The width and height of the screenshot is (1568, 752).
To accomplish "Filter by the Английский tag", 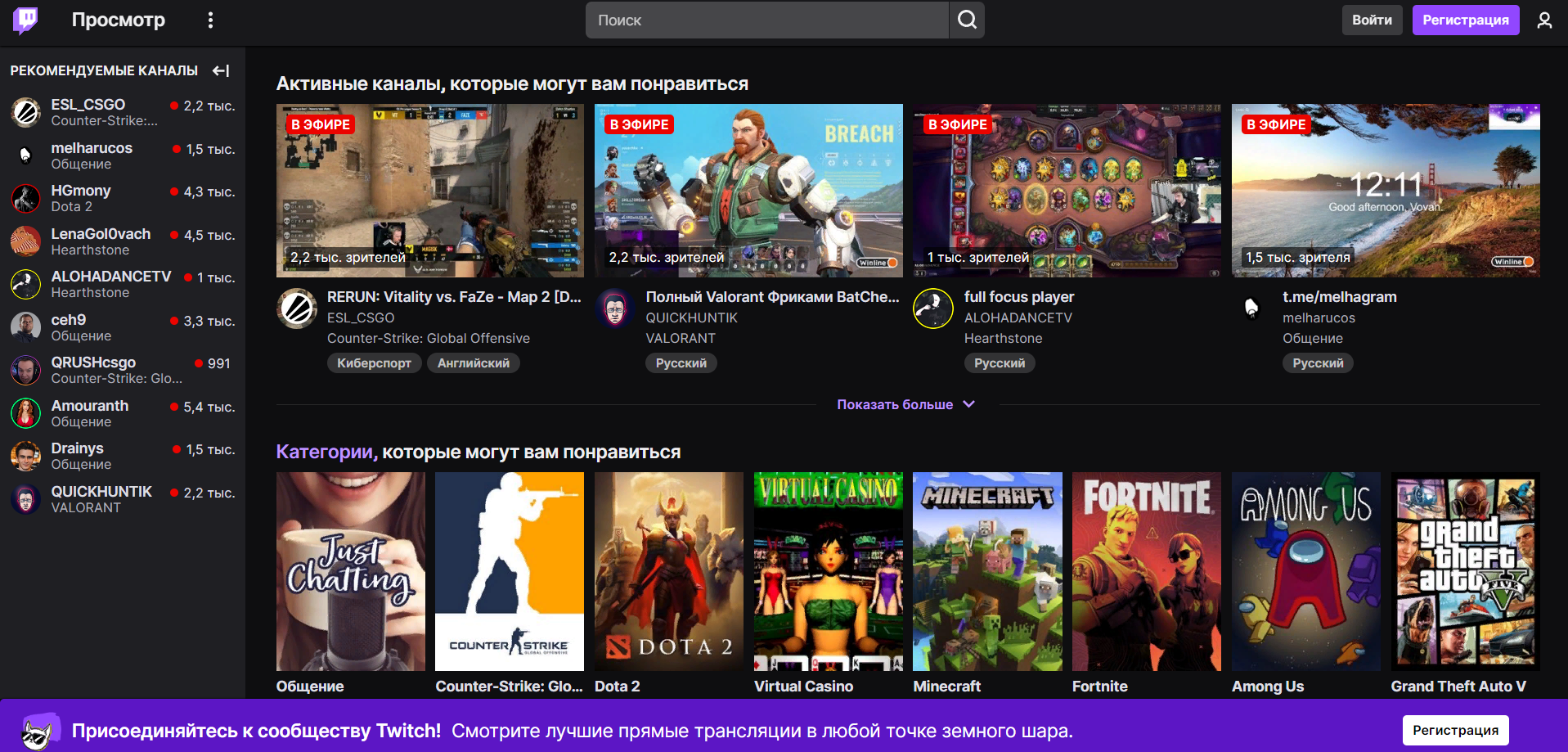I will [x=474, y=363].
